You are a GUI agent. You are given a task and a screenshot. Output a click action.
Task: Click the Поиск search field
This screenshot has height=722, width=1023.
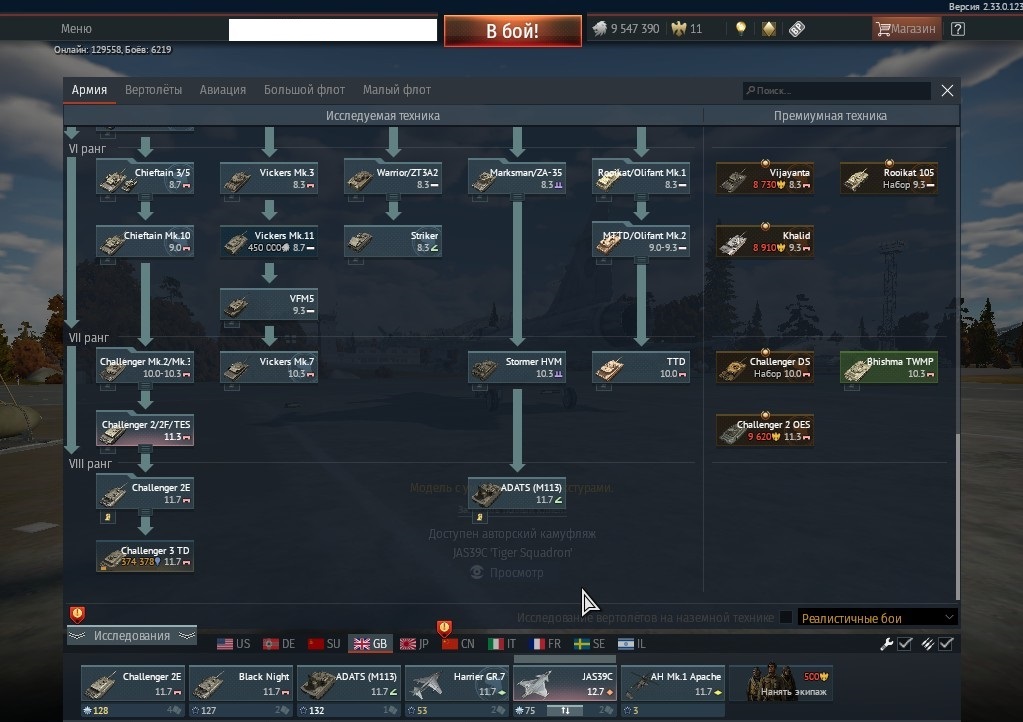[x=836, y=91]
